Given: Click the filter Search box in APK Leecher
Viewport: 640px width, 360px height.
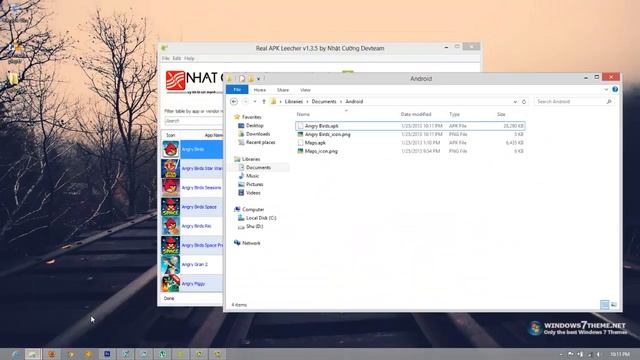Looking at the screenshot, I should tap(193, 121).
